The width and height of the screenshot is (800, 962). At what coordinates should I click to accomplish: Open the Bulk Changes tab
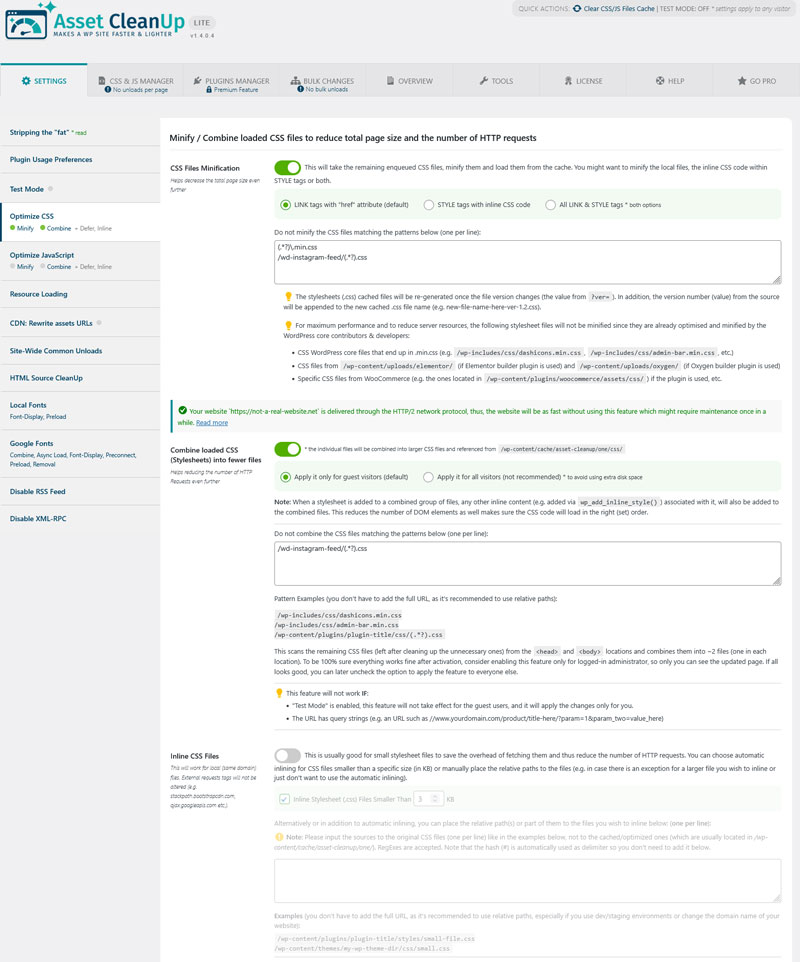[x=322, y=80]
